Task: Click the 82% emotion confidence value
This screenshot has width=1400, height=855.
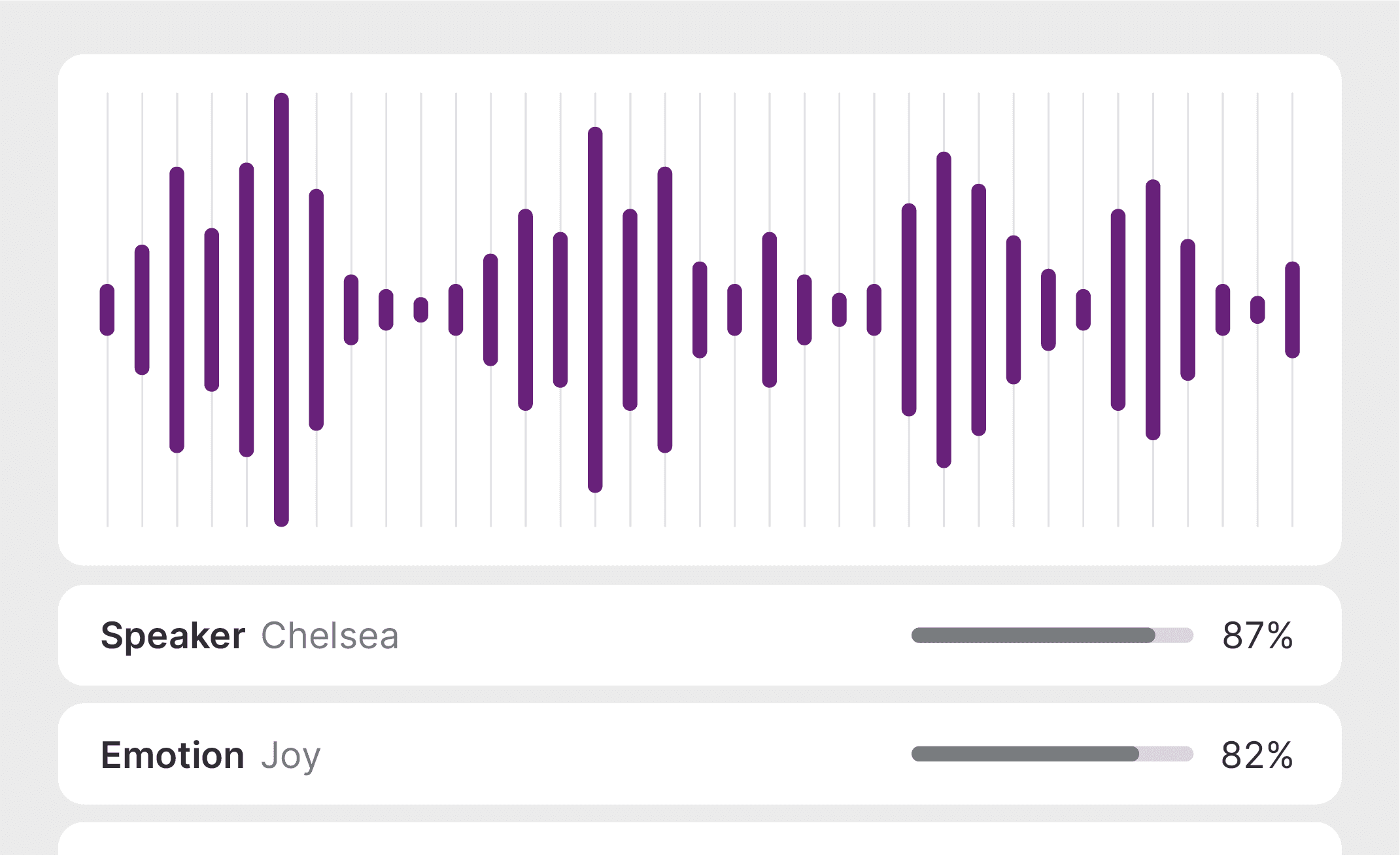Action: (1257, 756)
